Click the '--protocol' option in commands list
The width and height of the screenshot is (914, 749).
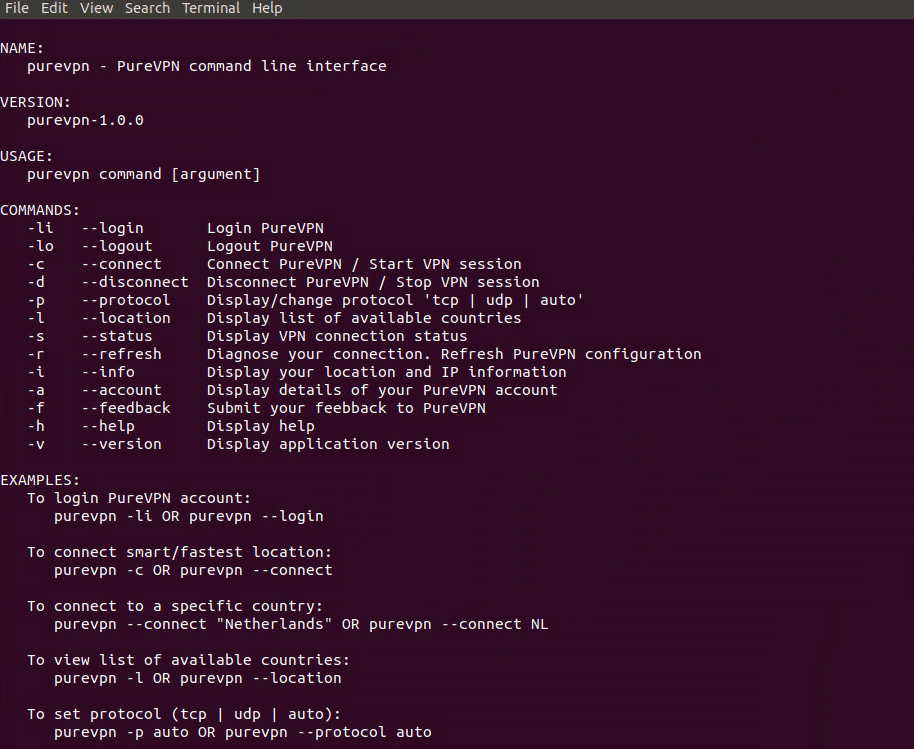(126, 300)
